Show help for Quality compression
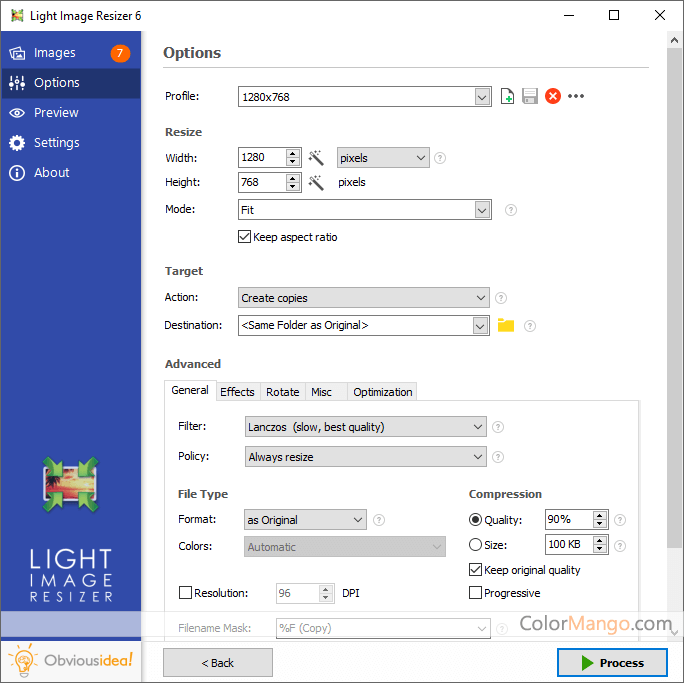684x683 pixels. tap(620, 520)
